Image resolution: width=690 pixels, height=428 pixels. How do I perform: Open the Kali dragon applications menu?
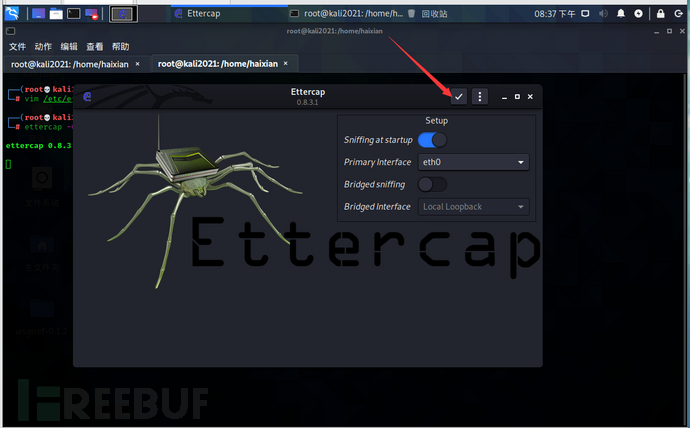12,14
